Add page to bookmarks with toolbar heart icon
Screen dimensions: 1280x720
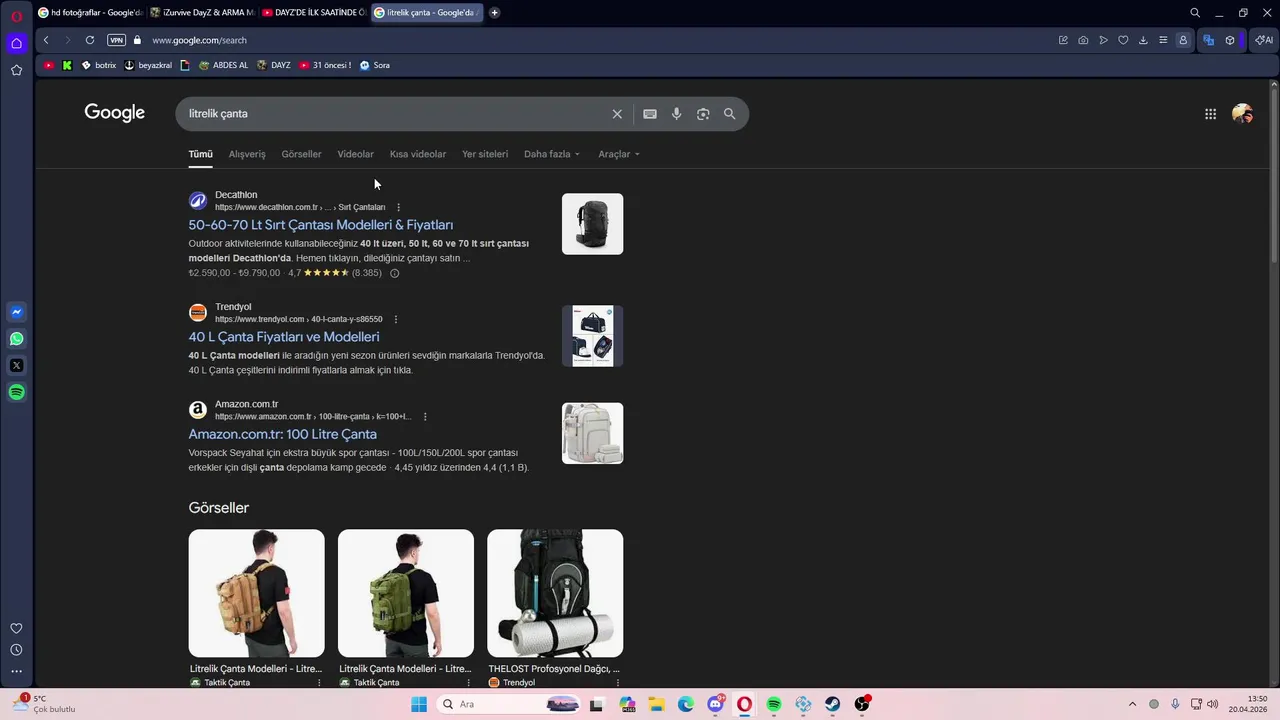pos(1123,40)
